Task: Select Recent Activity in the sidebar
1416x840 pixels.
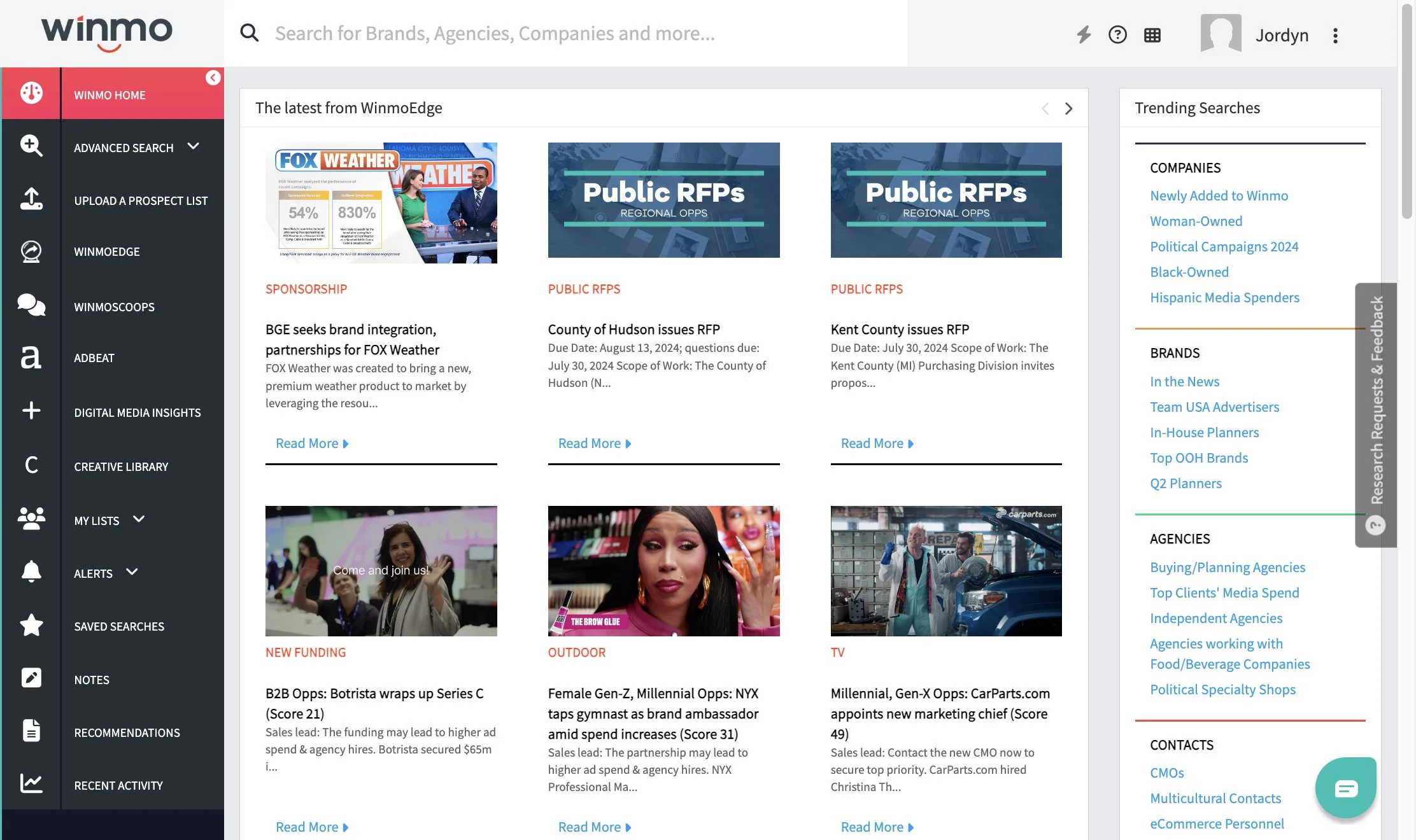Action: (x=118, y=786)
